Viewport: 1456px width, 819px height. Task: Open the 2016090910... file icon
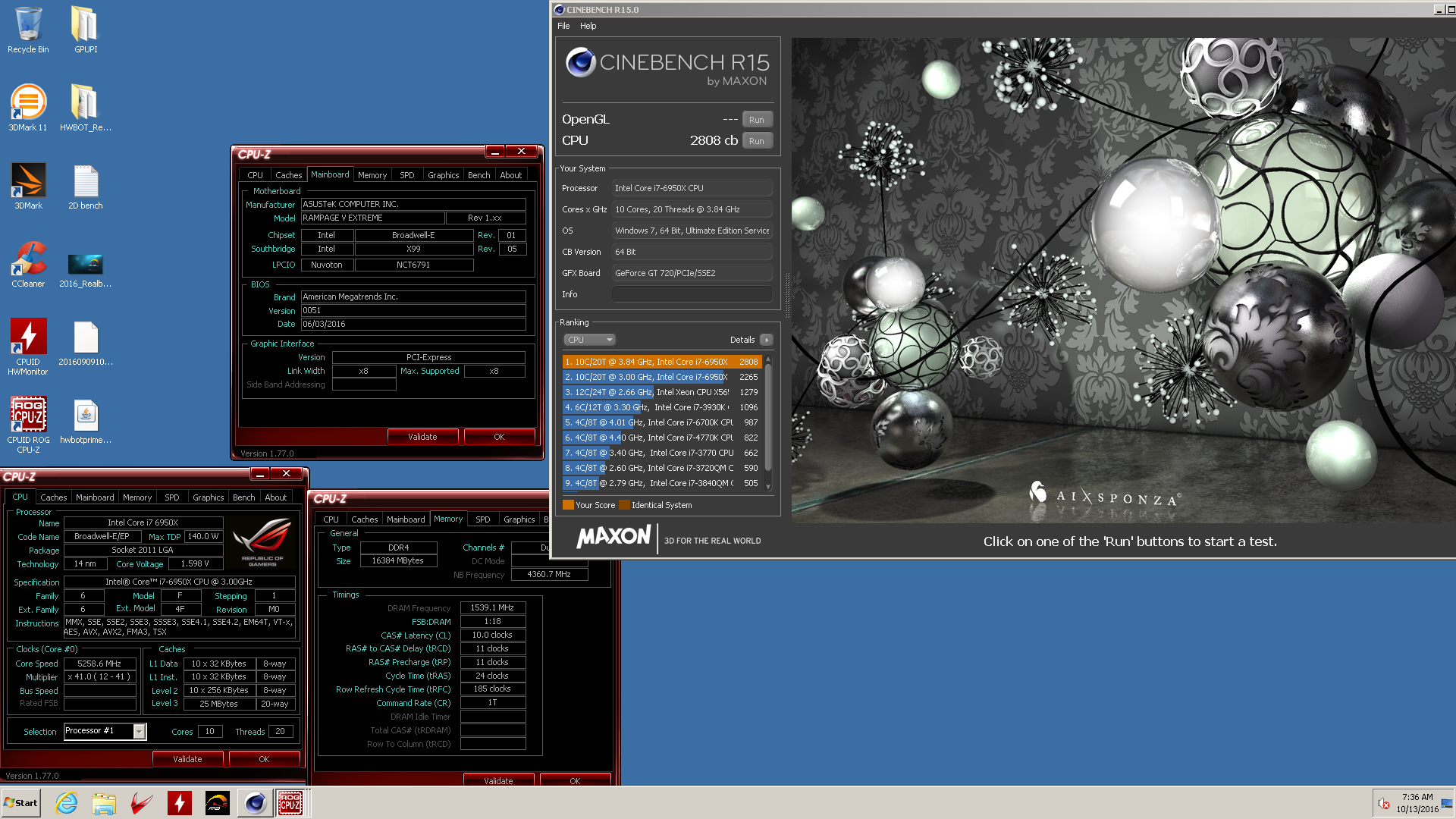tap(85, 343)
